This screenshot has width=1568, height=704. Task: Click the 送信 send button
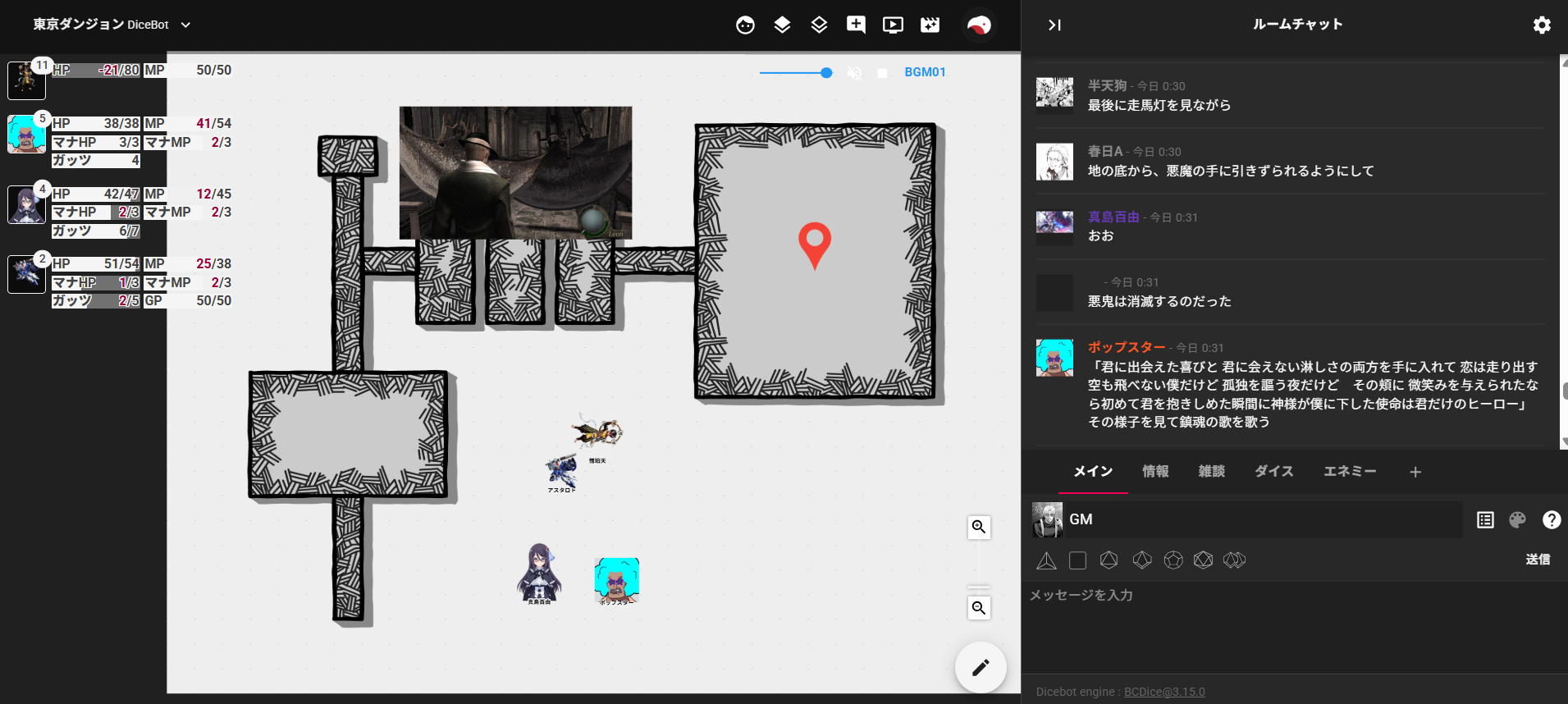[1538, 560]
